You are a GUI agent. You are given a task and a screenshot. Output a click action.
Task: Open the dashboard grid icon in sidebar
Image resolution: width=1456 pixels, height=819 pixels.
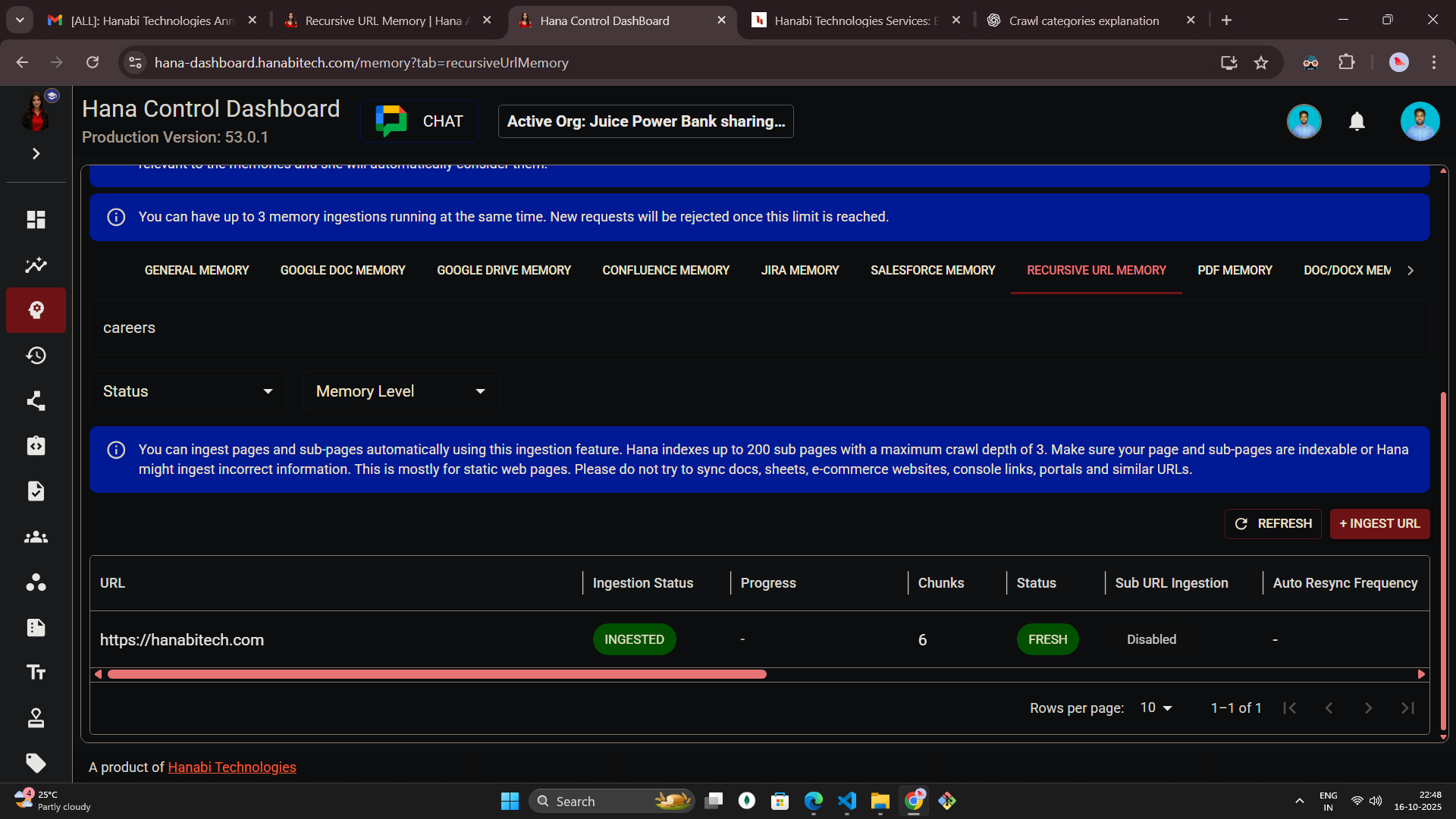click(36, 220)
